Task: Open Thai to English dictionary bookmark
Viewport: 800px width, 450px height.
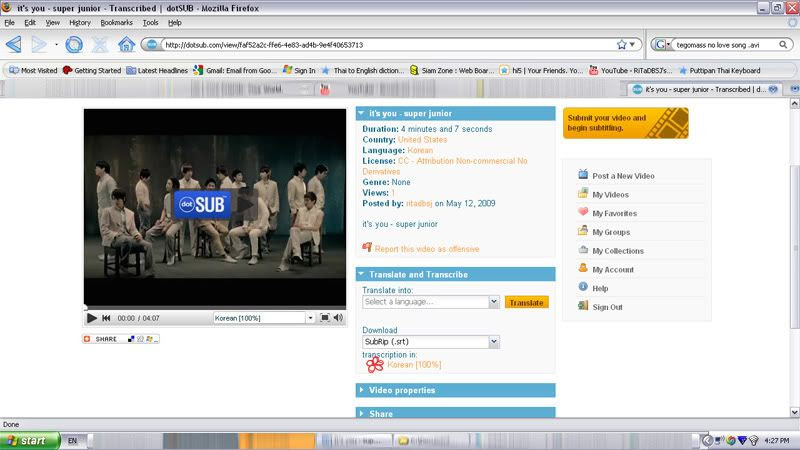Action: (363, 70)
